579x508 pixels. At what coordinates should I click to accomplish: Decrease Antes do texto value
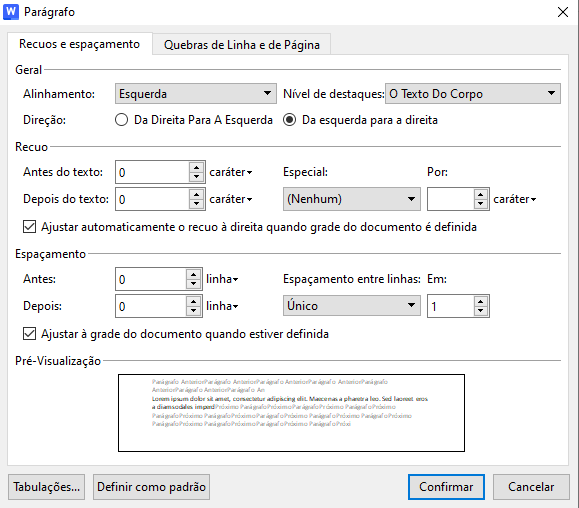197,177
